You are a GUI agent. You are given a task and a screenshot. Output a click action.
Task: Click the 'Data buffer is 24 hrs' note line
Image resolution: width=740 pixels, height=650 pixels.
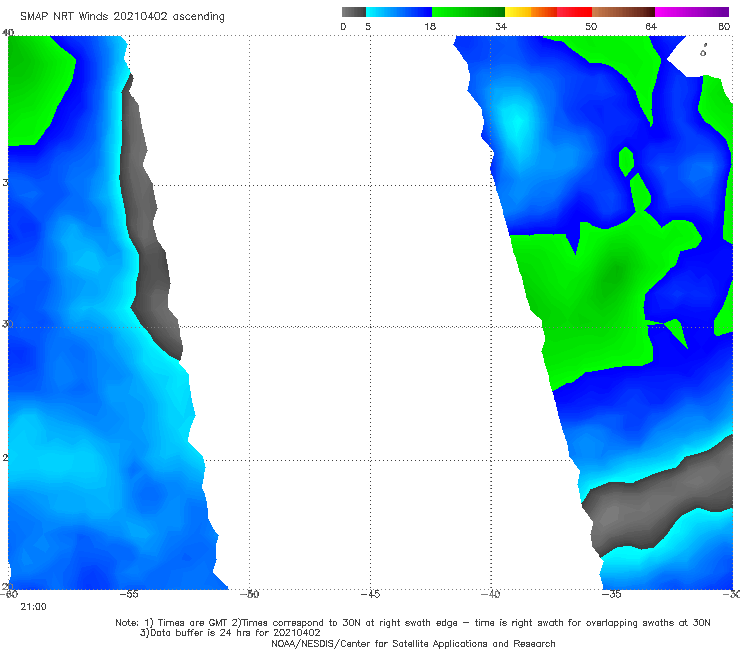[x=230, y=633]
